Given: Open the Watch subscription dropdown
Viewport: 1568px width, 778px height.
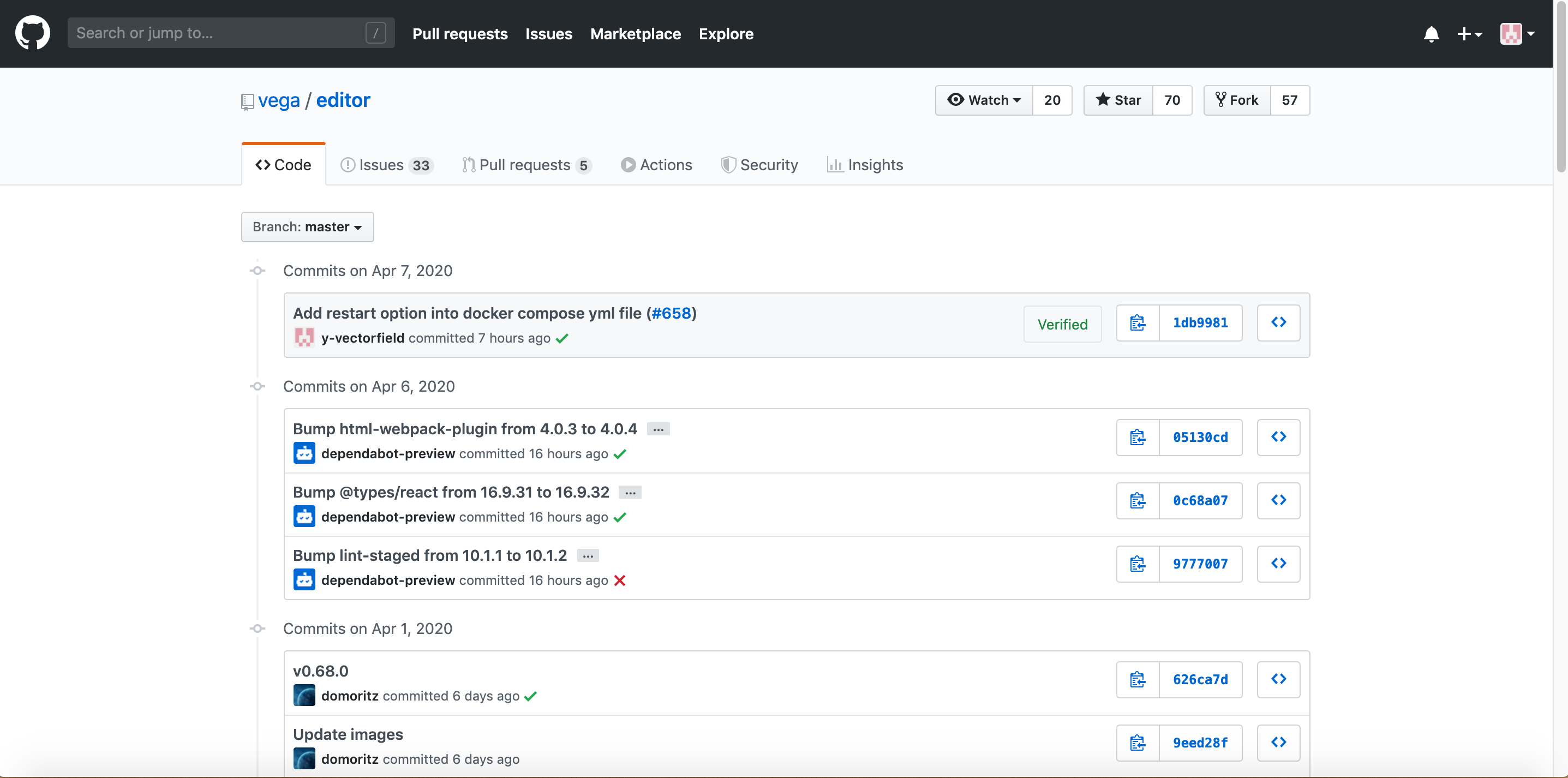Looking at the screenshot, I should pos(984,100).
